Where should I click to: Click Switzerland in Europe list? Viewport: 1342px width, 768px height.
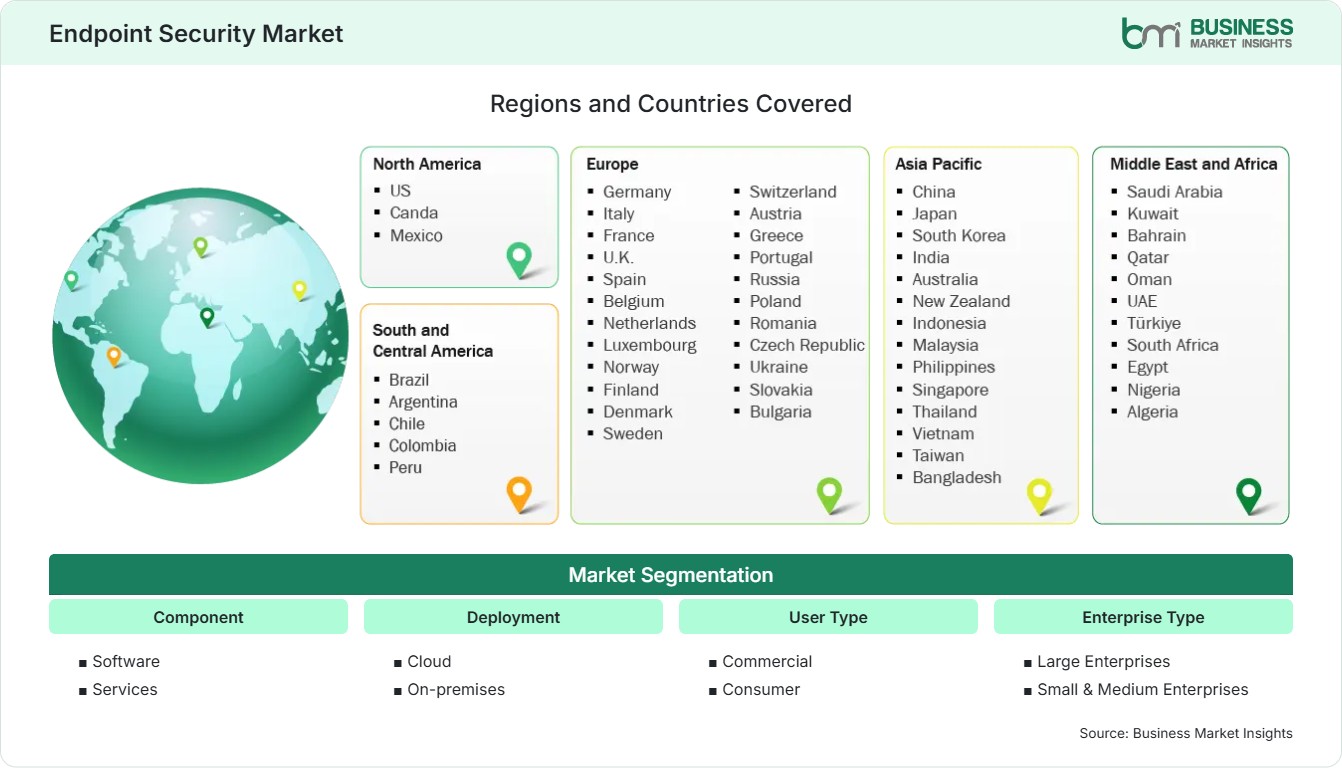[793, 191]
